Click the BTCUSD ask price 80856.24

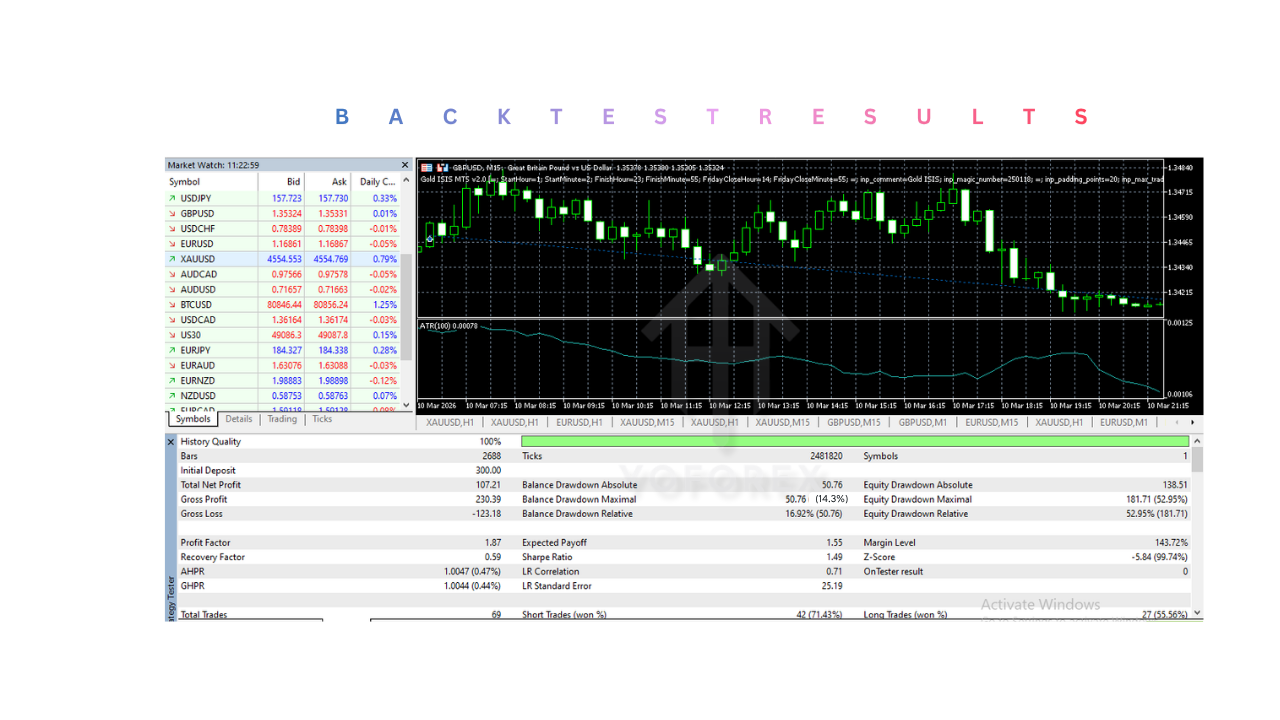[330, 305]
